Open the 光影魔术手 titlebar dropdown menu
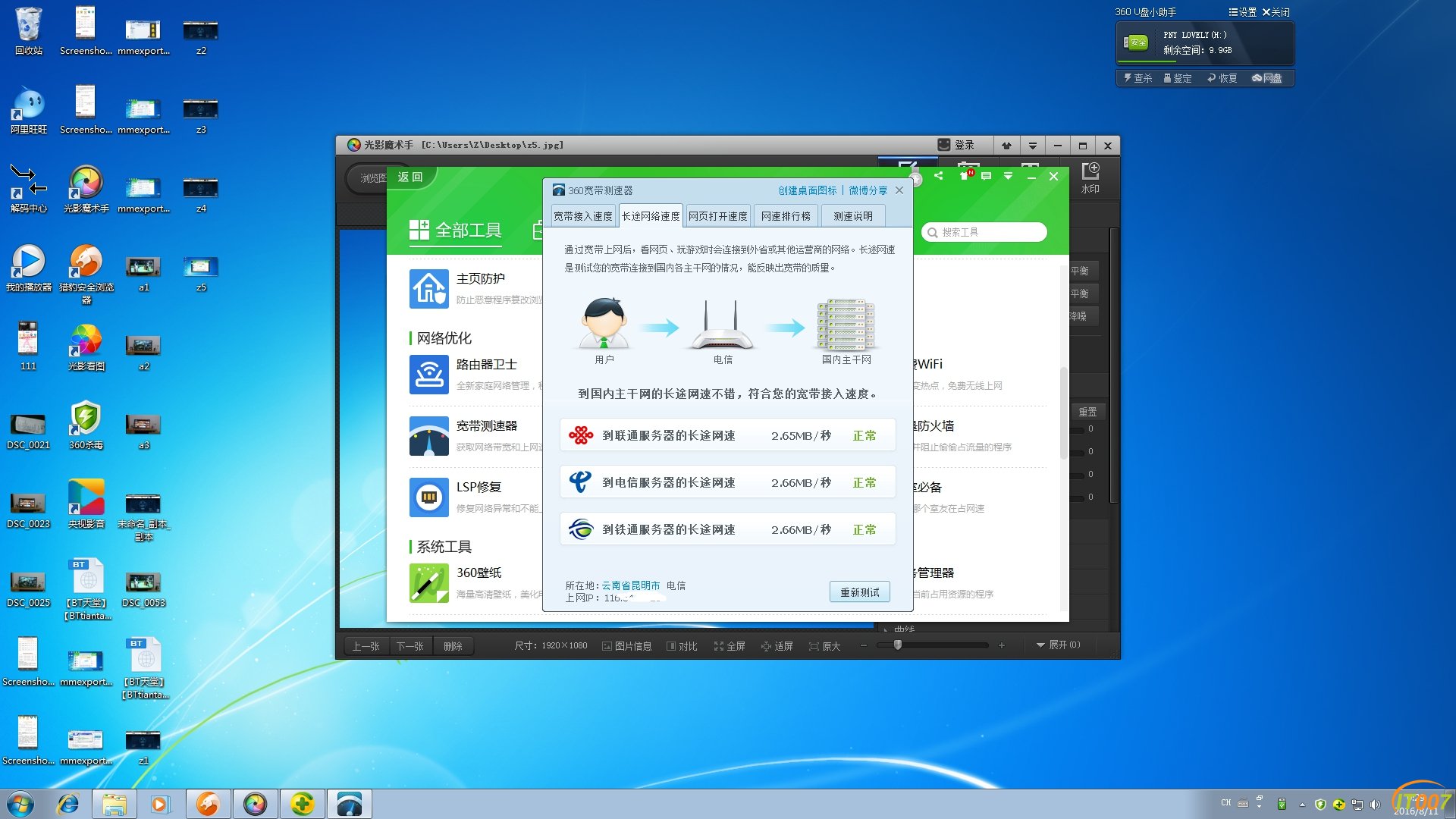This screenshot has width=1456, height=819. point(1032,145)
